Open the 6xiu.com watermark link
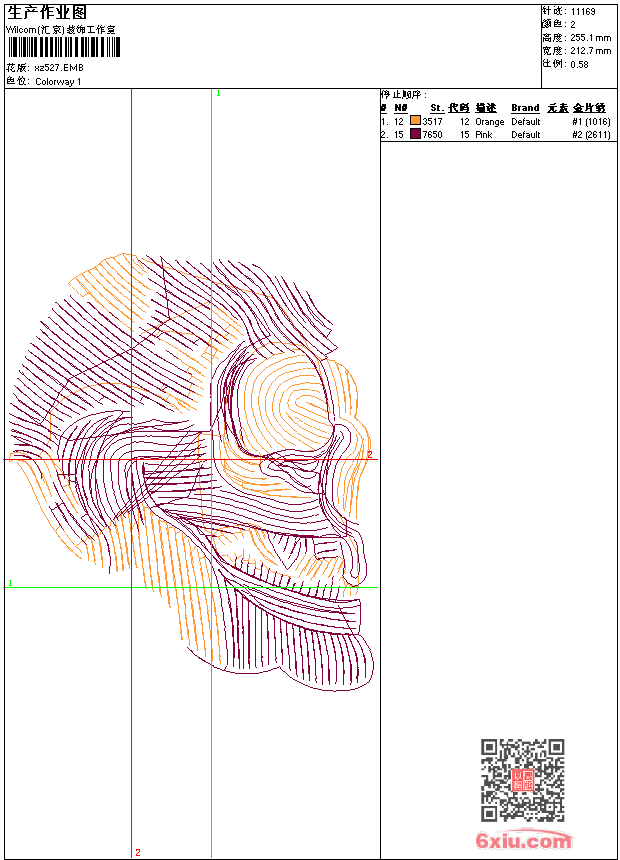The image size is (620, 860). [x=523, y=841]
